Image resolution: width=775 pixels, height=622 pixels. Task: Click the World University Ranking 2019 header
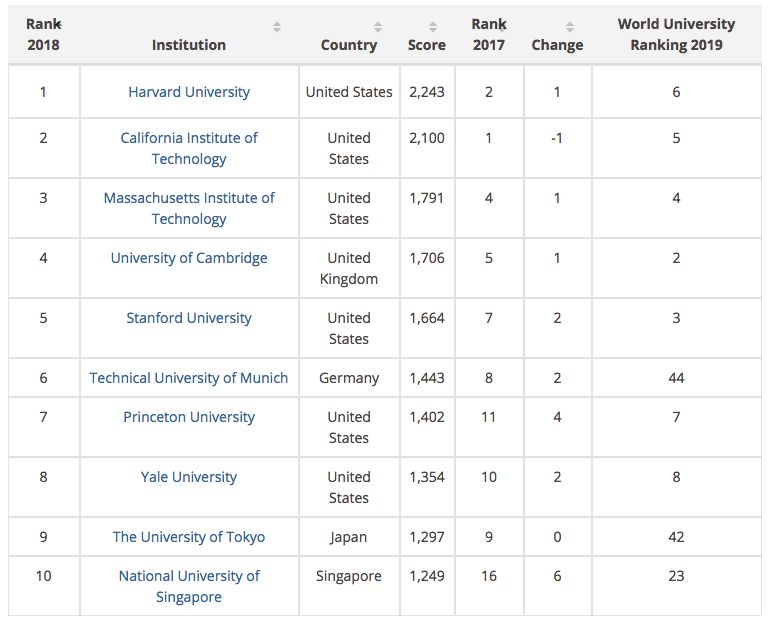coord(676,35)
